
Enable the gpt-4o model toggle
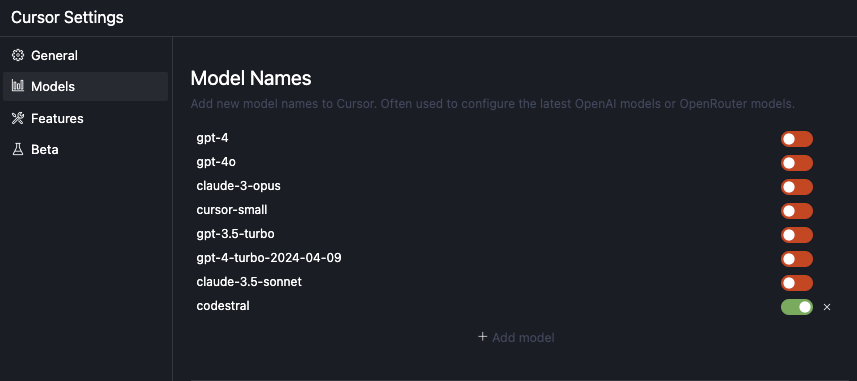797,163
